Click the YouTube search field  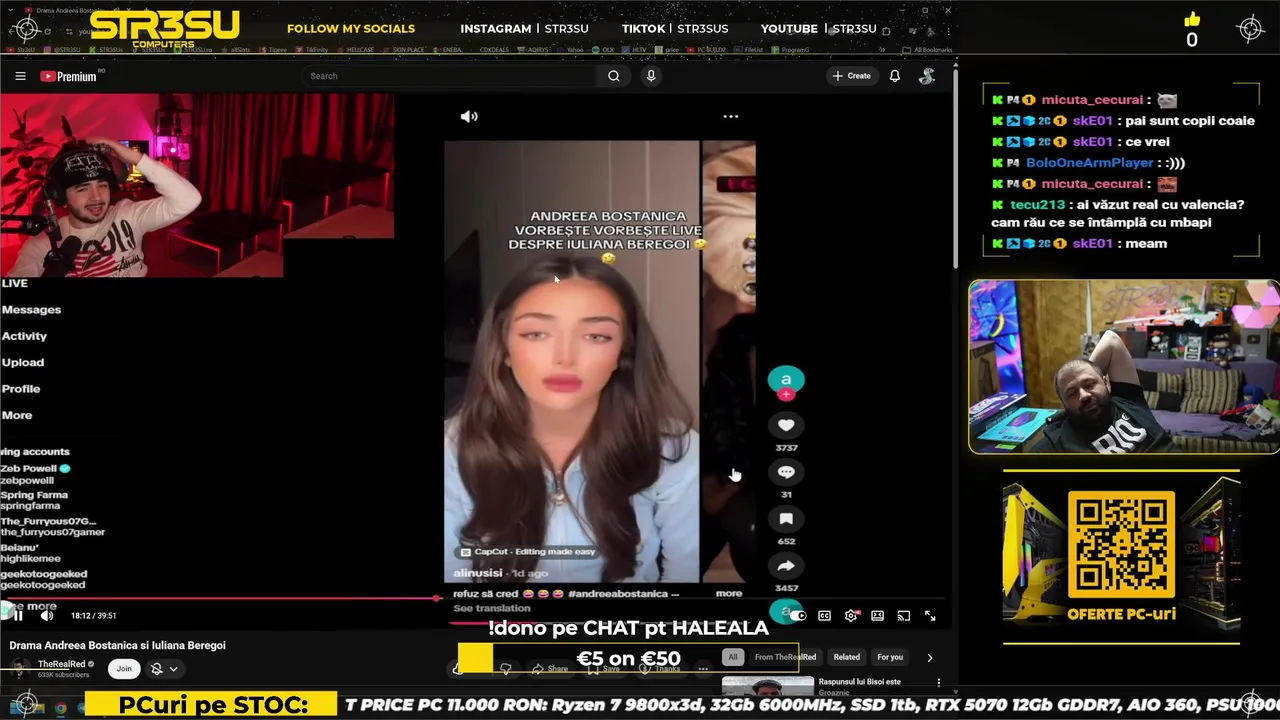point(449,76)
